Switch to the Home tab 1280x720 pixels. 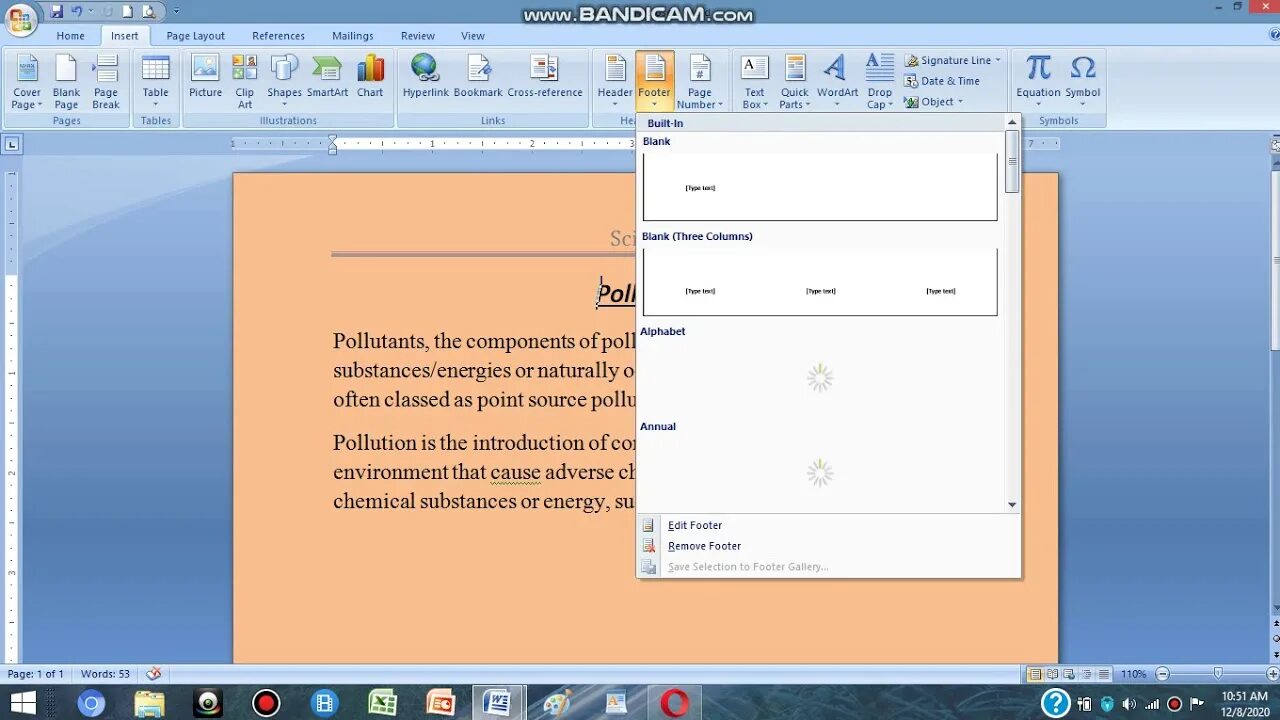coord(70,36)
